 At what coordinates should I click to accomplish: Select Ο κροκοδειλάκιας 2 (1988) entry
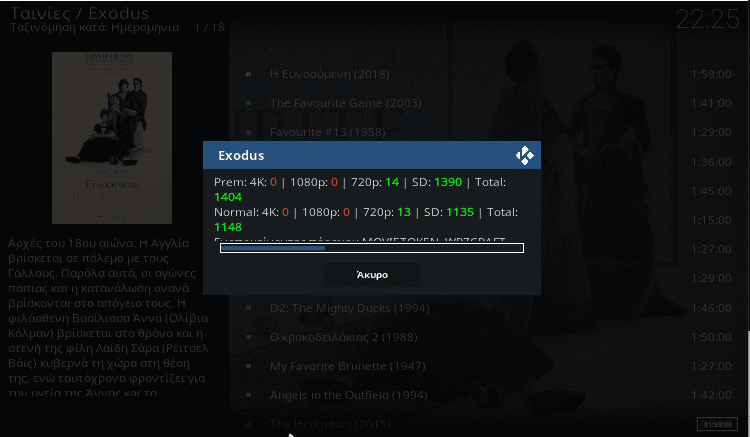coord(343,337)
